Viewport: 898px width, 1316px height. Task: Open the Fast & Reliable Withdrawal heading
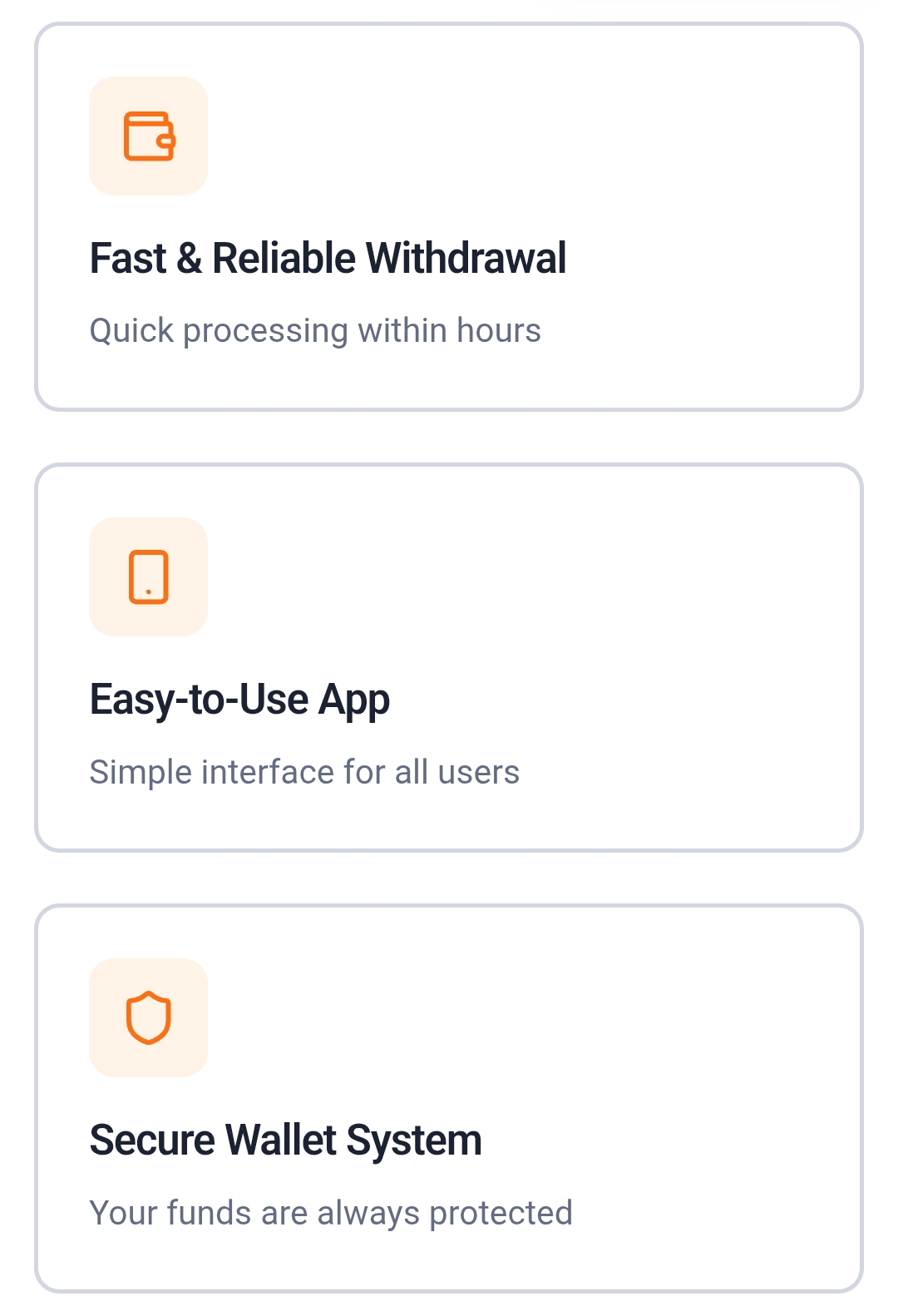pyautogui.click(x=328, y=258)
